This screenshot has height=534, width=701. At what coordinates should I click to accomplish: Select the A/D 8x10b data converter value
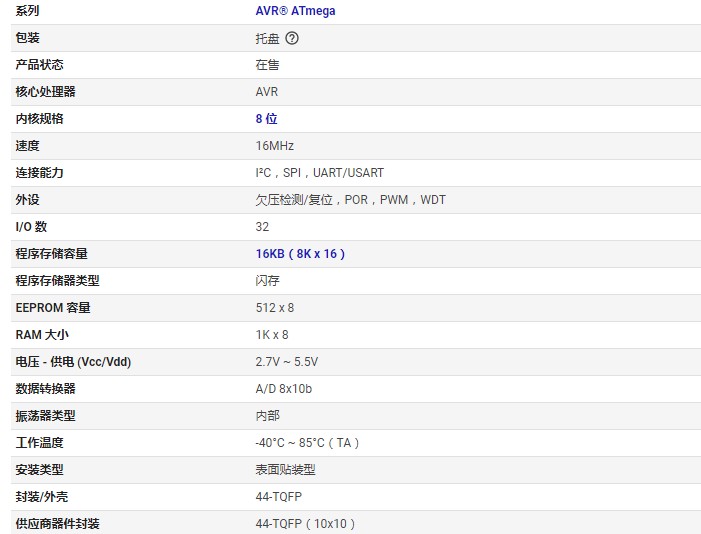tap(283, 389)
